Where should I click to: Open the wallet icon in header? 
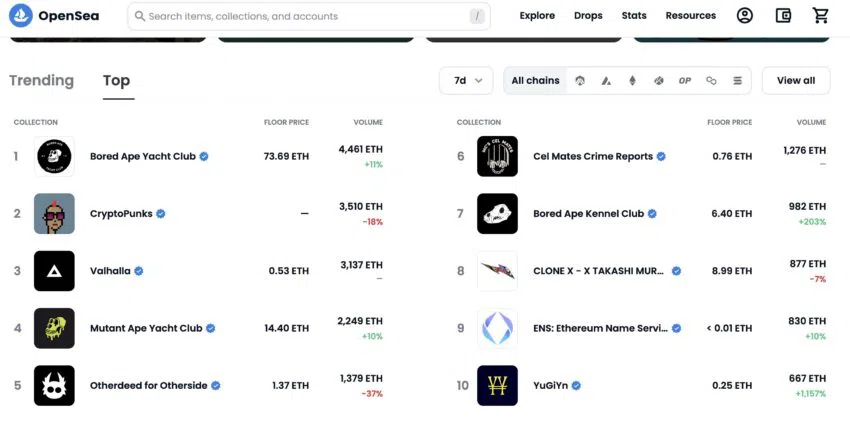[x=783, y=16]
